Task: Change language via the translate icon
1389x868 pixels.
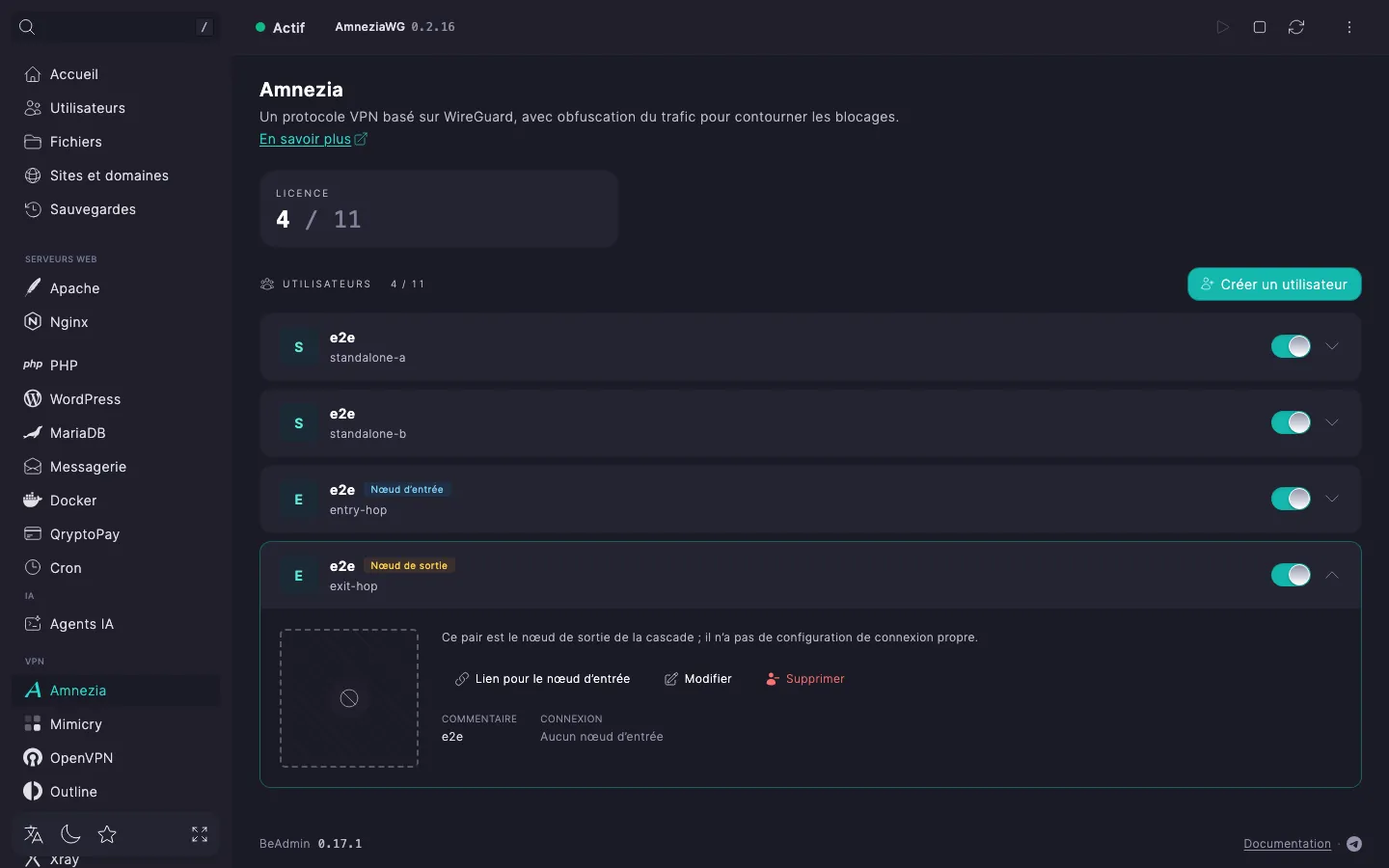Action: 34,834
